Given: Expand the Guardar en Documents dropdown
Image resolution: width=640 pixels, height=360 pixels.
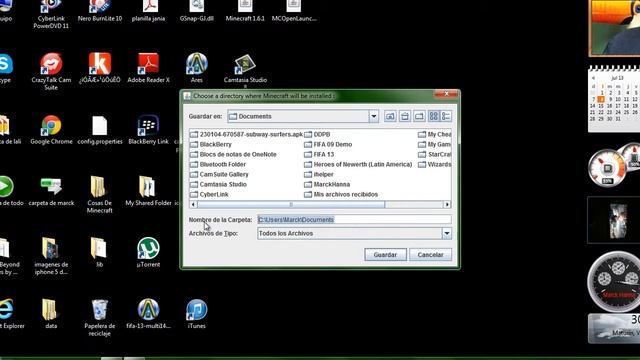Looking at the screenshot, I should pos(373,116).
